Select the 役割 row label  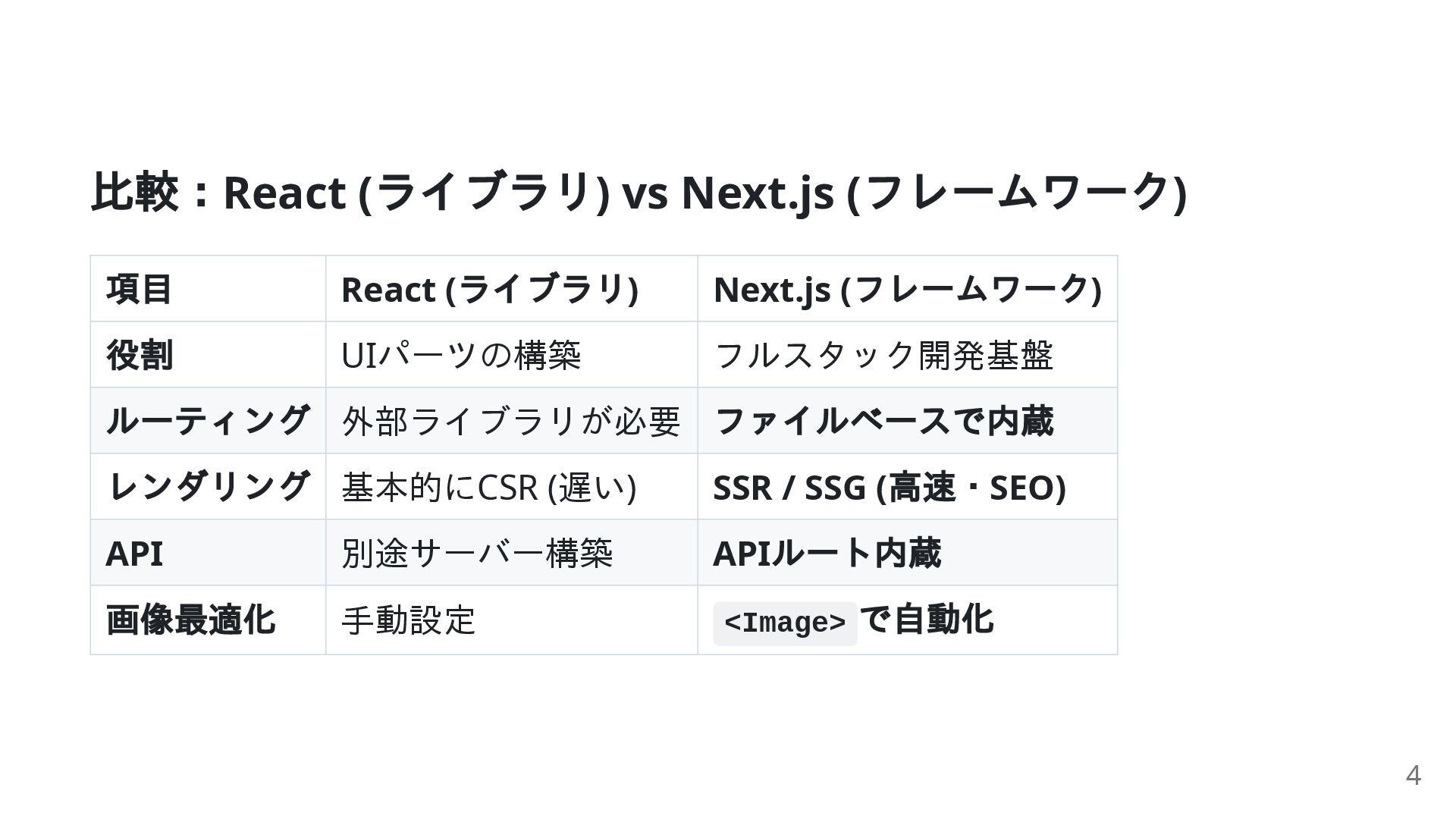140,355
